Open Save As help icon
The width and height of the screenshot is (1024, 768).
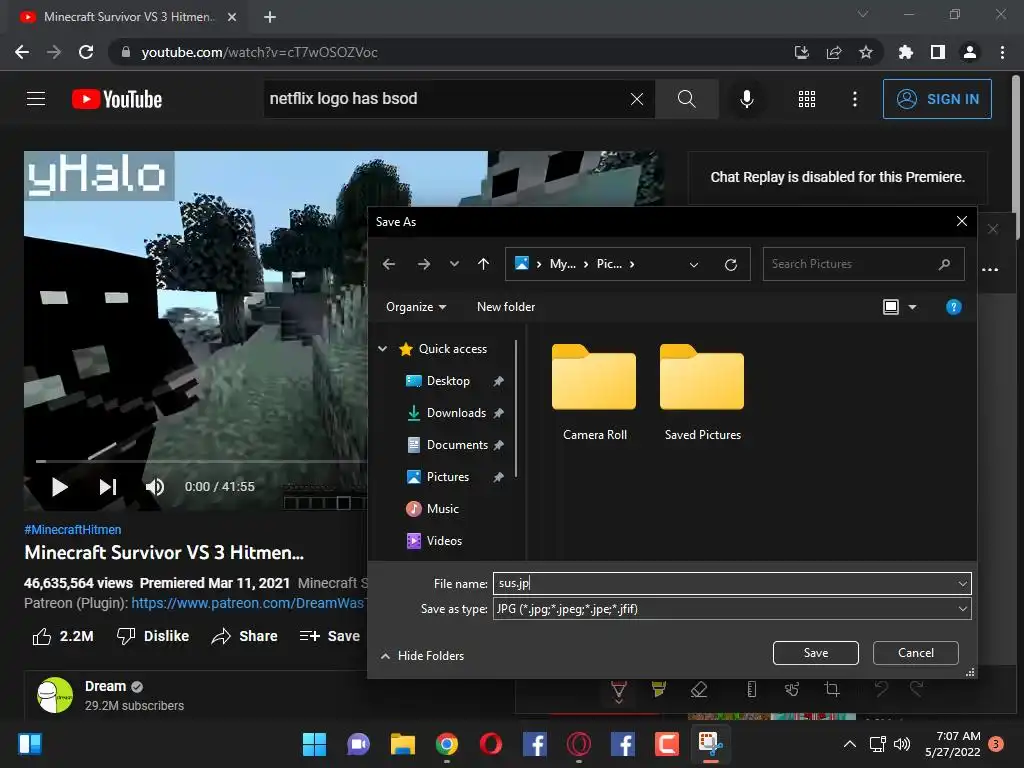(x=953, y=307)
